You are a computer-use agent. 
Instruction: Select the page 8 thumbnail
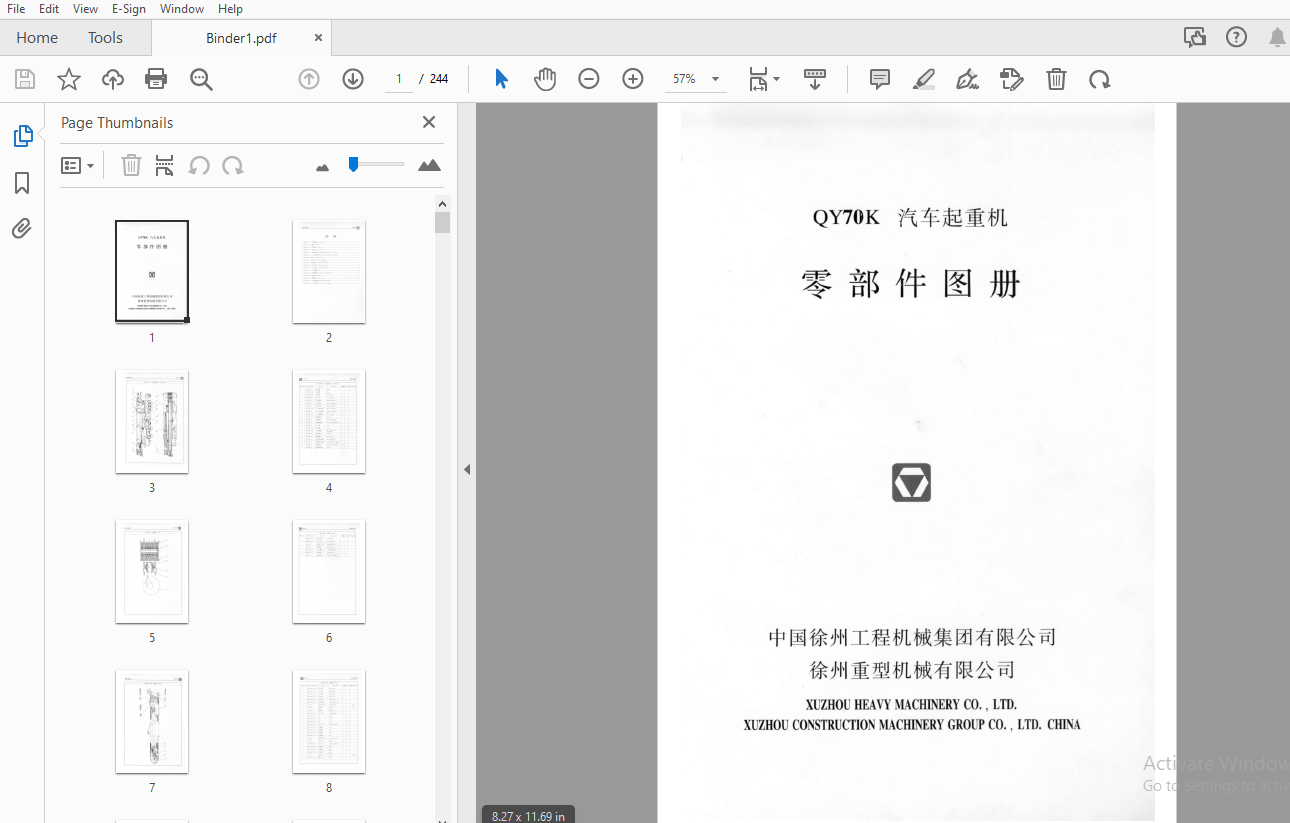329,721
